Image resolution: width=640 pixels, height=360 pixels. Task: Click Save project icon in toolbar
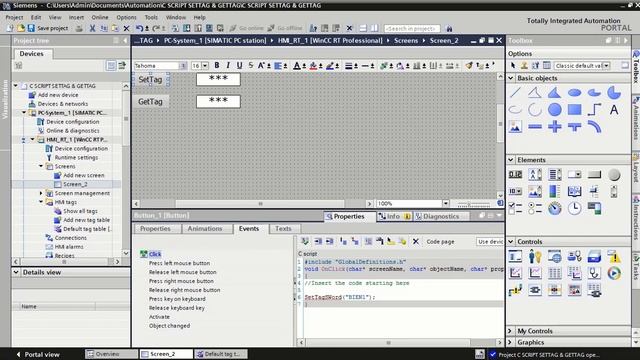pyautogui.click(x=31, y=28)
